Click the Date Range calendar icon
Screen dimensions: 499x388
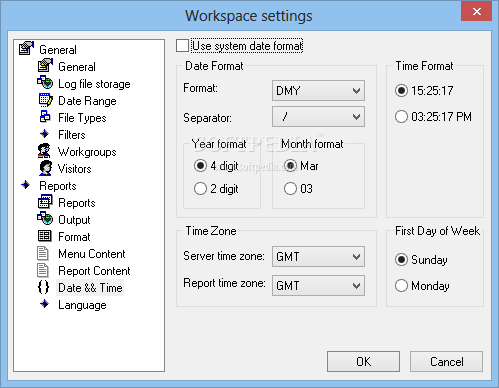pyautogui.click(x=45, y=99)
